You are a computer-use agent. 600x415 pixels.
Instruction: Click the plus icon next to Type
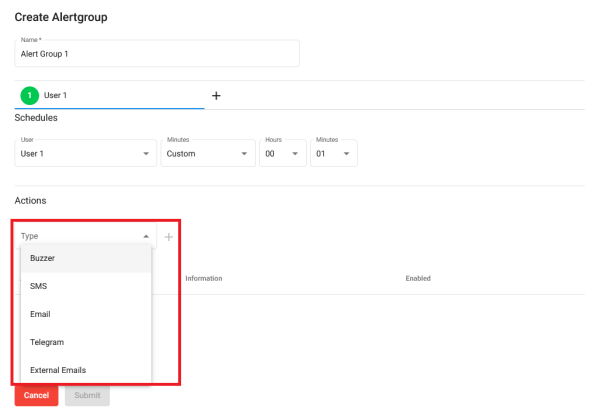169,237
